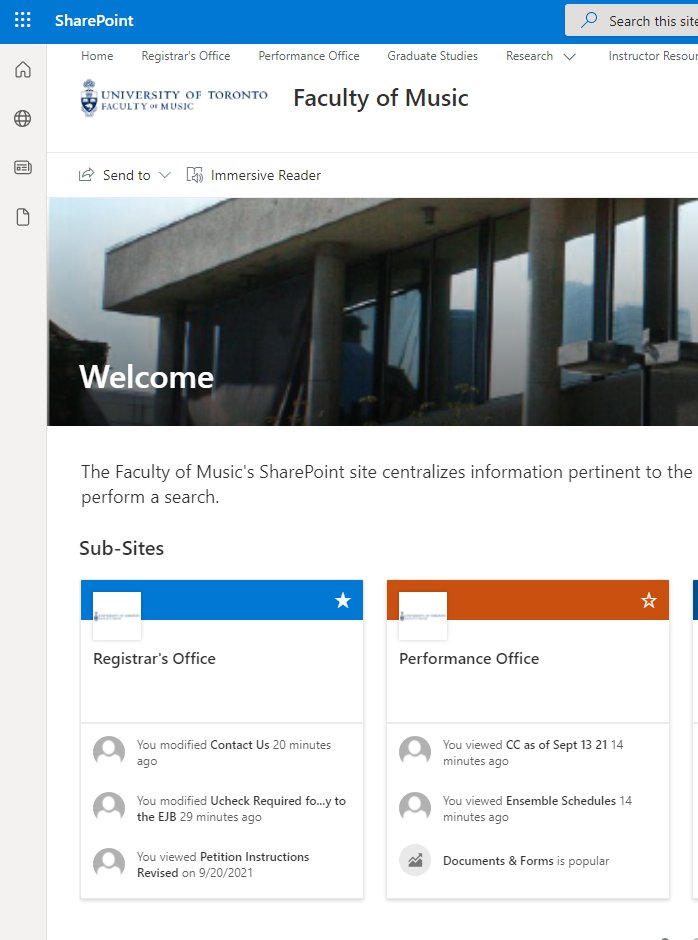Click avatar beside Ucheck Required activity
The height and width of the screenshot is (940, 698).
pos(109,808)
